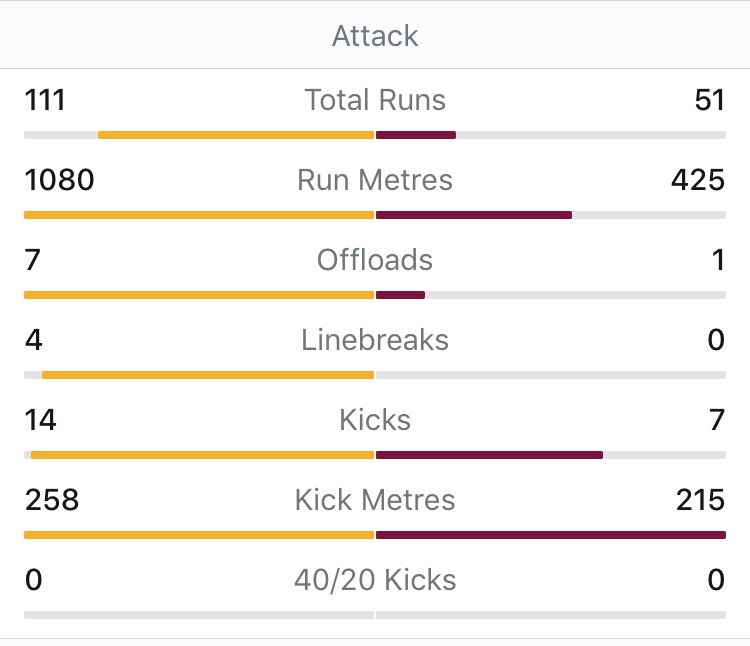
Task: Select the Kicks stat label
Action: tap(375, 420)
